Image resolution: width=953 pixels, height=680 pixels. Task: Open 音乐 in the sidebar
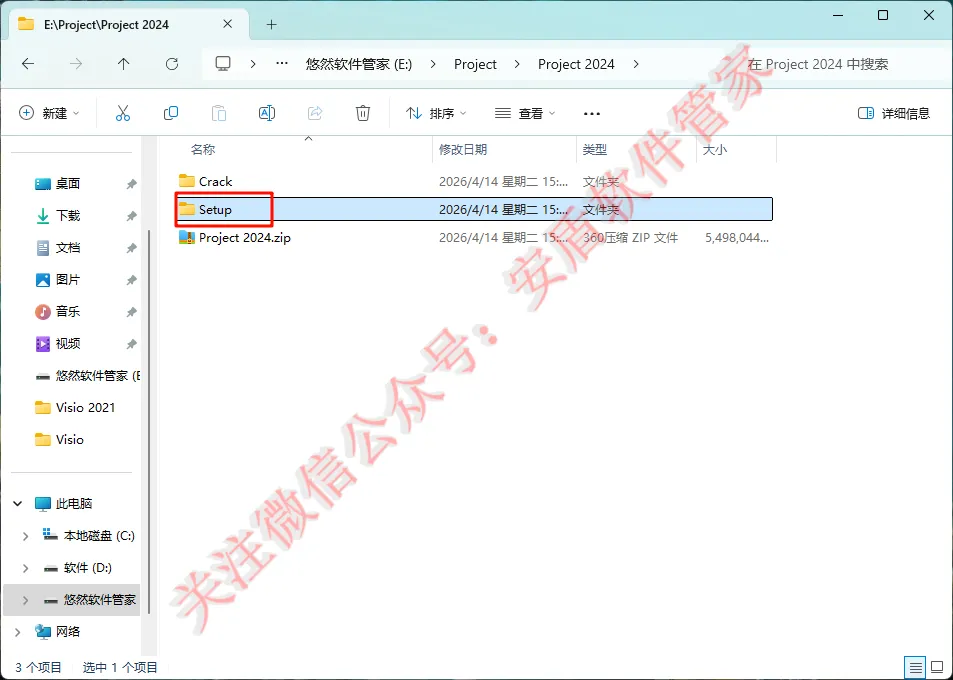(x=67, y=312)
